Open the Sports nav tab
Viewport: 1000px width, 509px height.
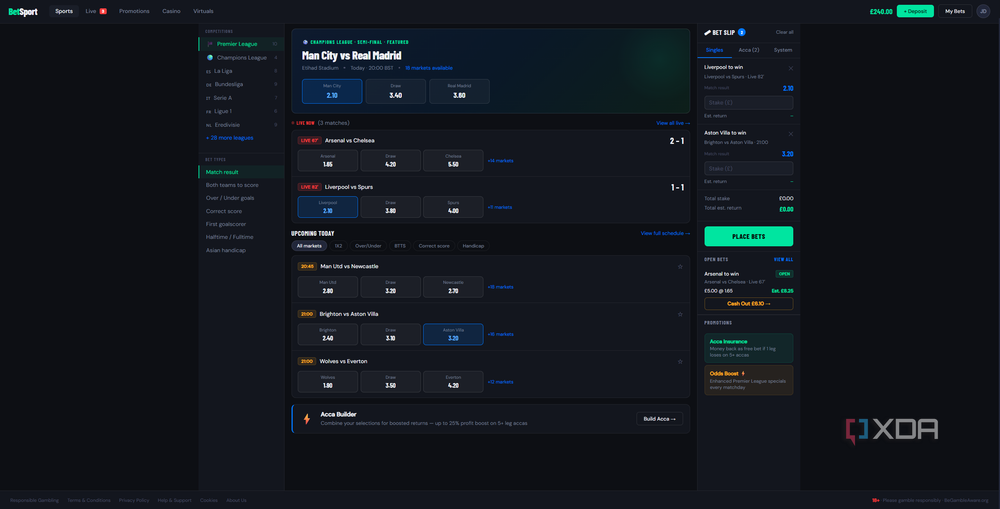64,11
